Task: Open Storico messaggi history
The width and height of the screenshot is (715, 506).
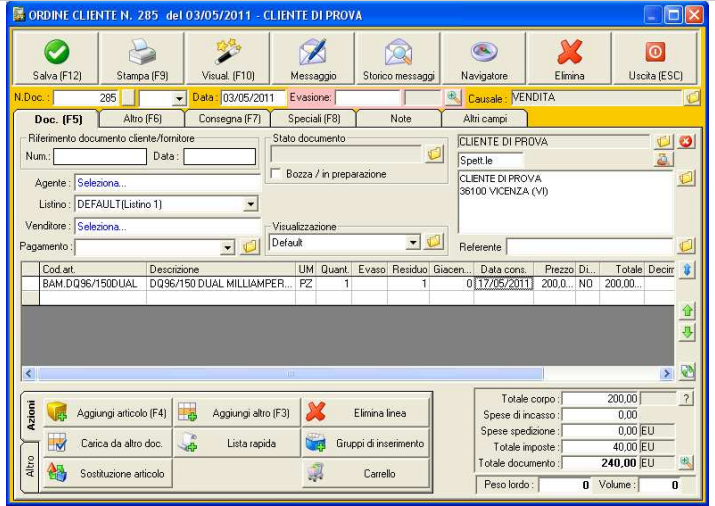Action: (398, 58)
